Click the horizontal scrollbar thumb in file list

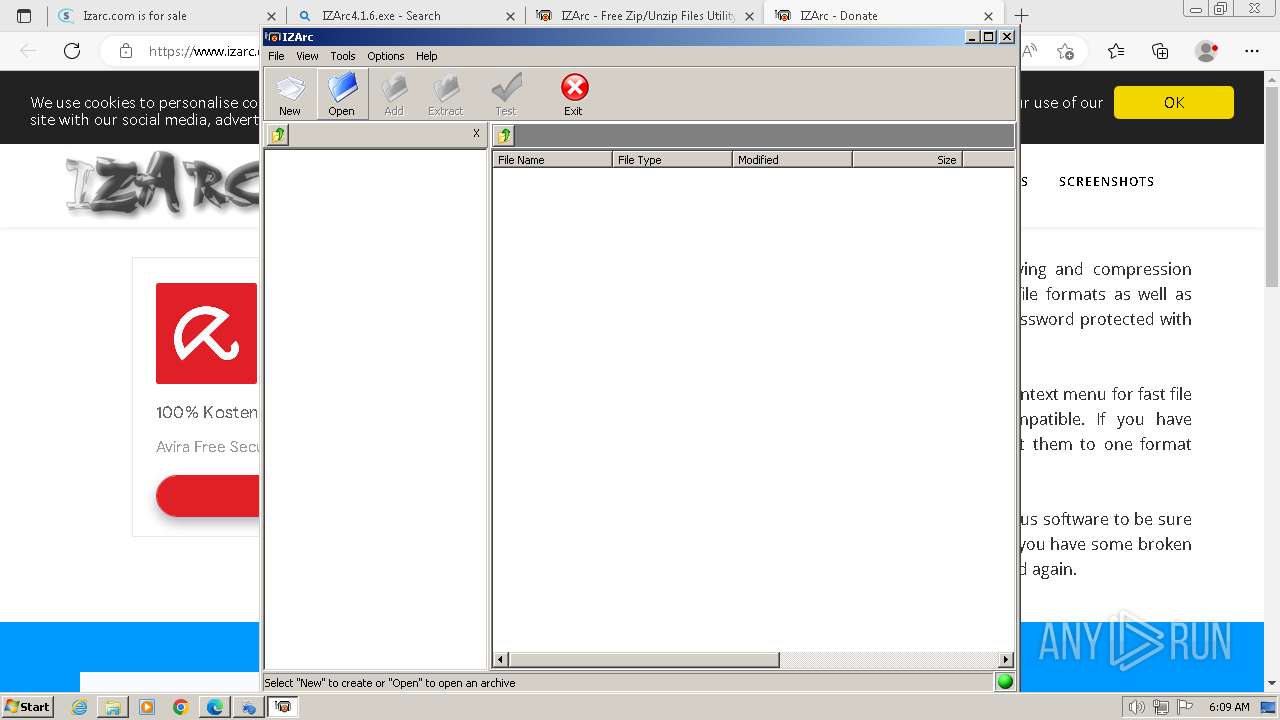[x=644, y=660]
